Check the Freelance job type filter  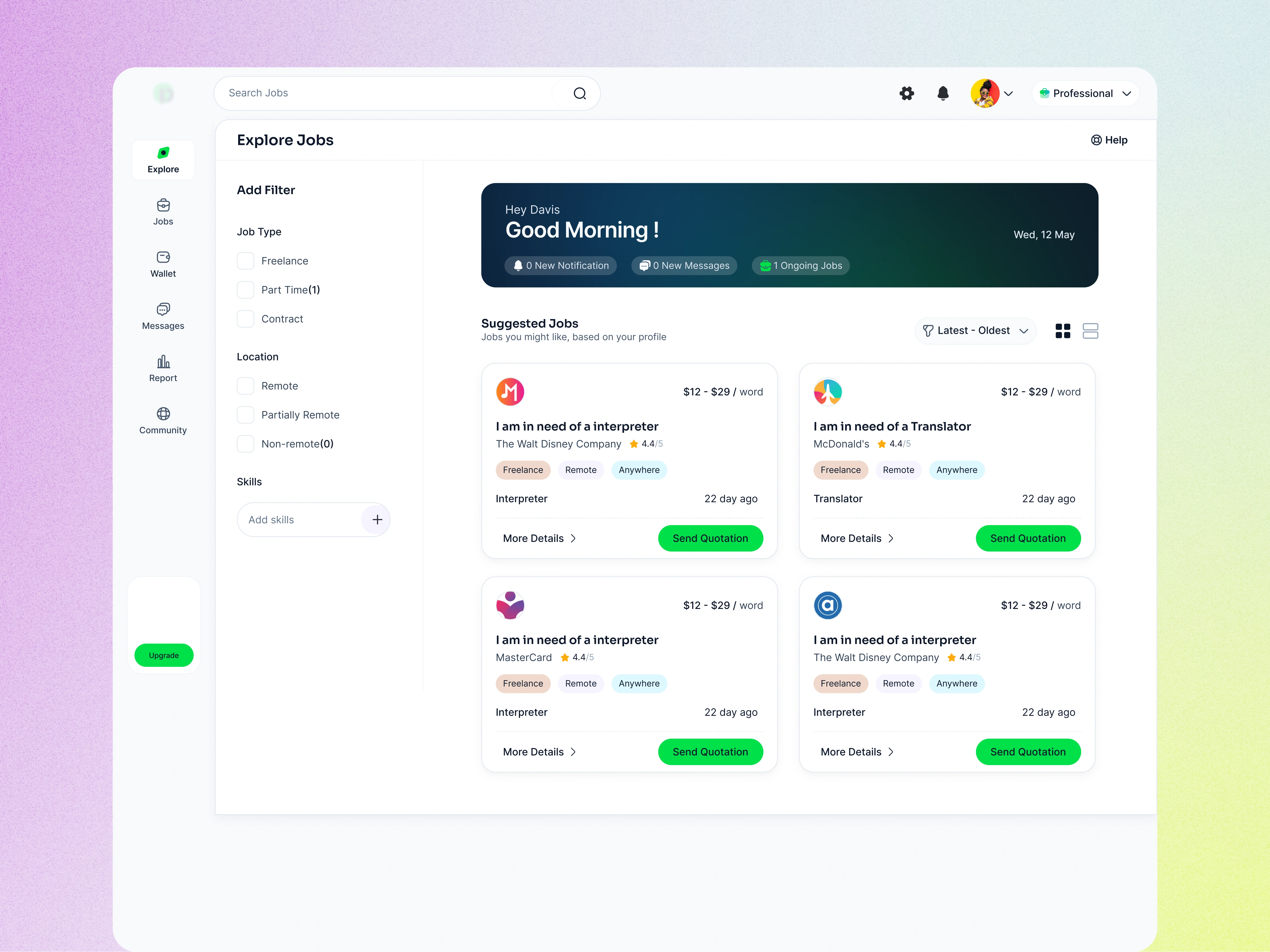click(x=246, y=261)
